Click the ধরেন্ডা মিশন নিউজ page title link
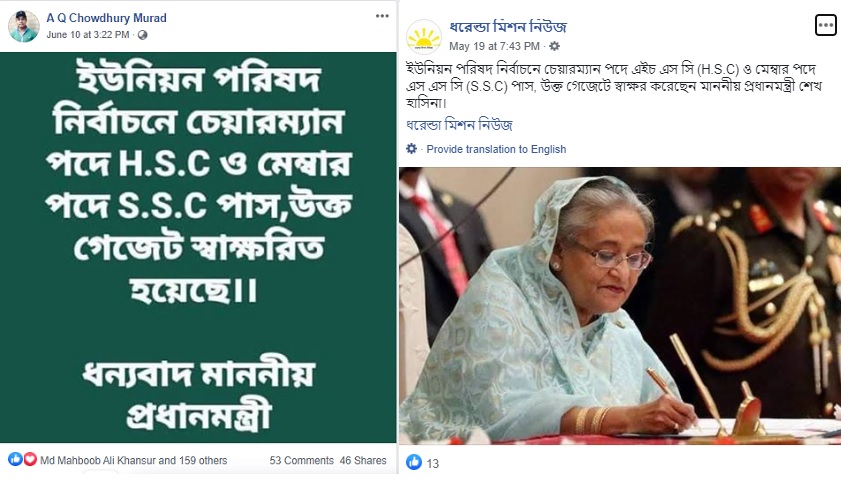 pos(508,26)
